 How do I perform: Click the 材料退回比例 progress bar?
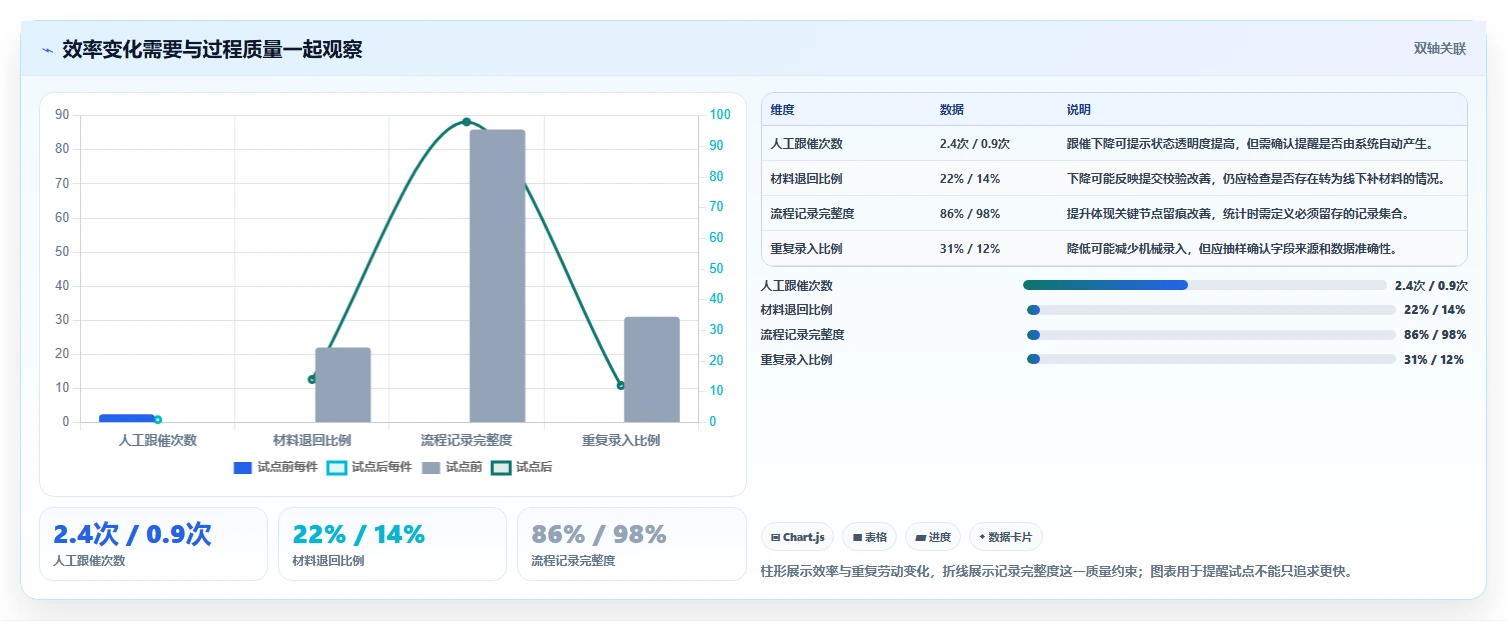pyautogui.click(x=1211, y=310)
